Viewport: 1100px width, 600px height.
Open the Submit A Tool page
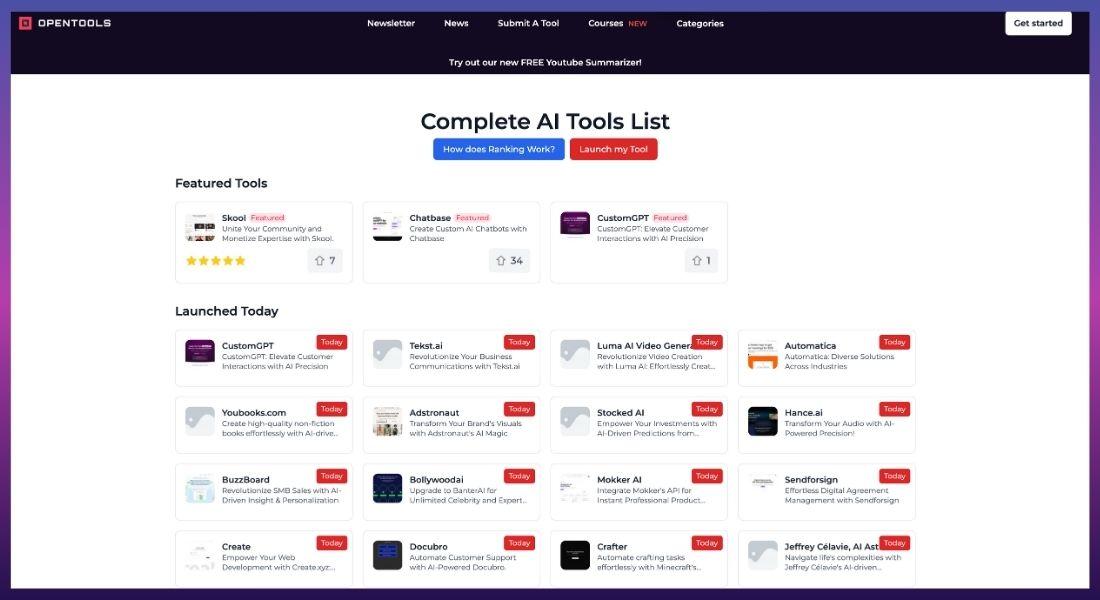[x=528, y=23]
